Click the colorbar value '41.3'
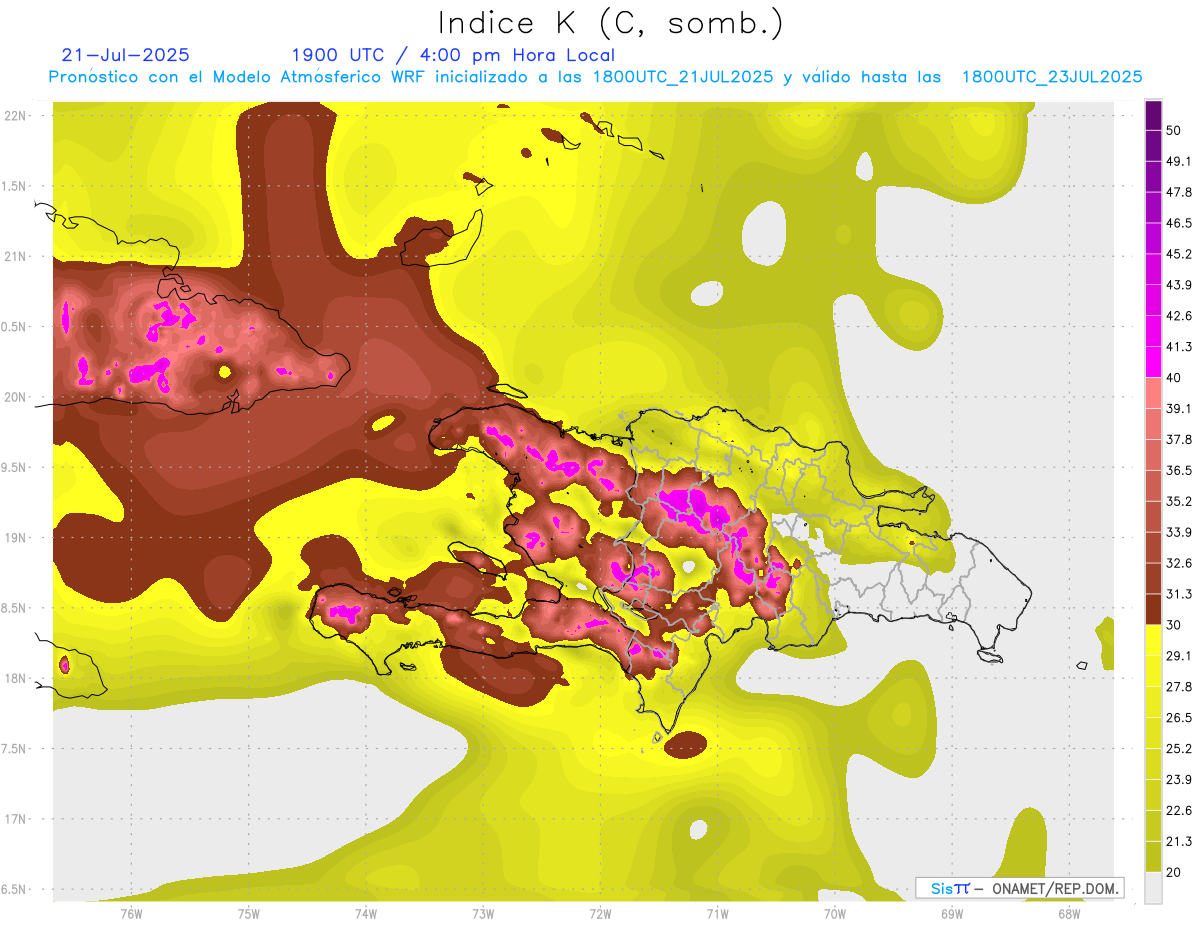Screen dimensions: 1200x927 click(x=1178, y=347)
